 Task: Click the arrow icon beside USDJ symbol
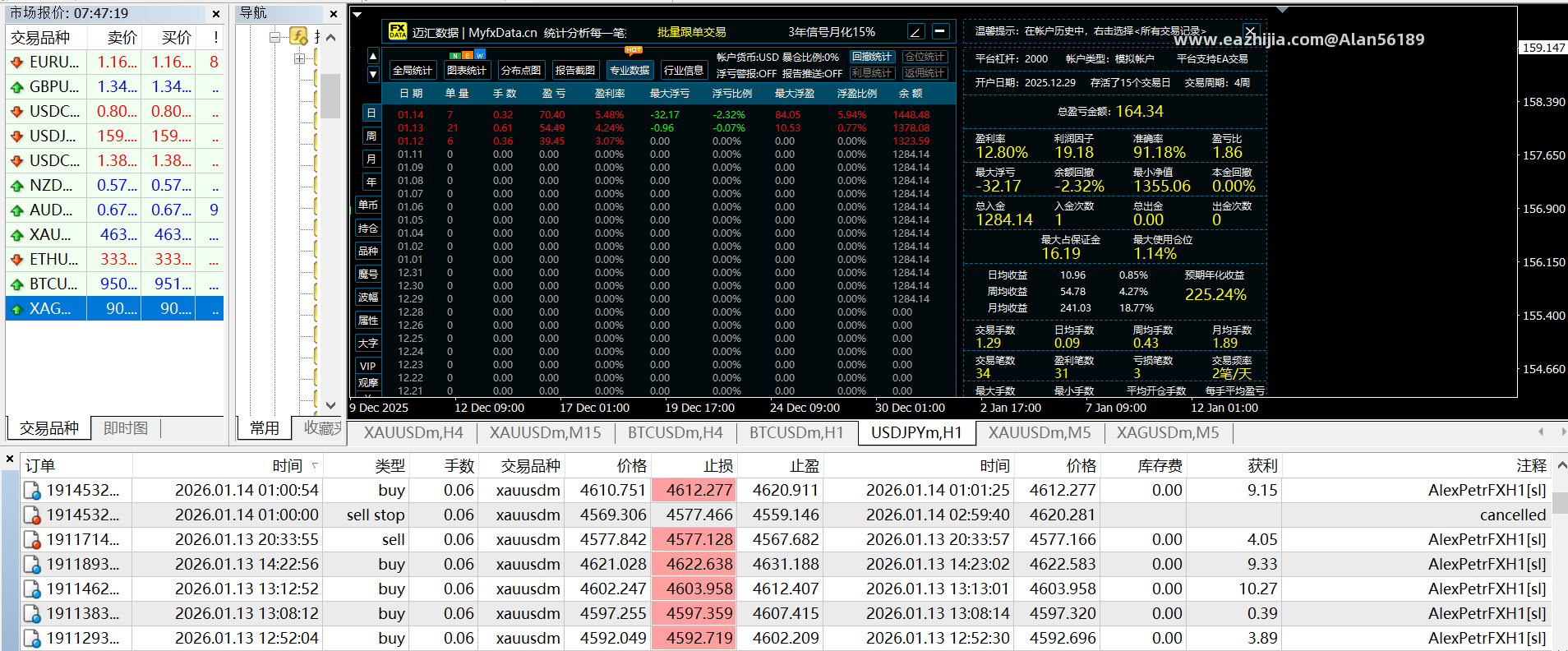tap(16, 136)
